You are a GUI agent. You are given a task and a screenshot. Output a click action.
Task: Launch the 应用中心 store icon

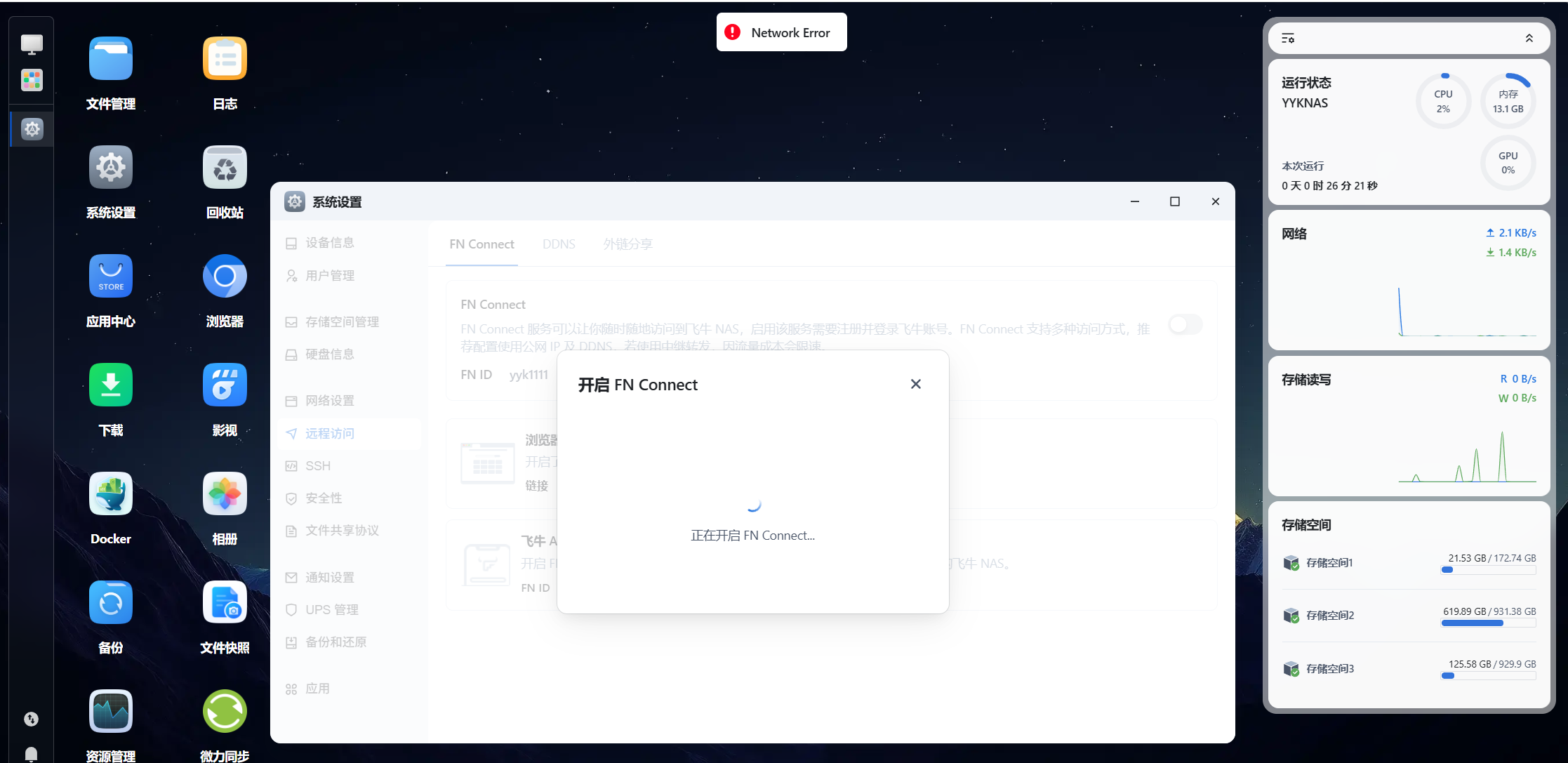[111, 276]
